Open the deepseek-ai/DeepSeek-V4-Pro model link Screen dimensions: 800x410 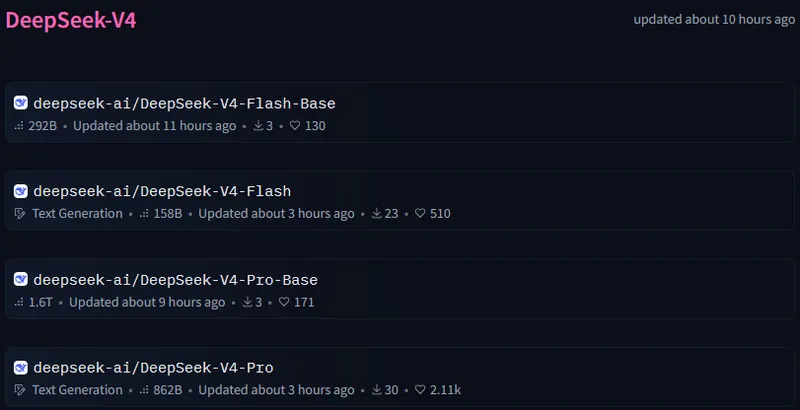point(153,368)
